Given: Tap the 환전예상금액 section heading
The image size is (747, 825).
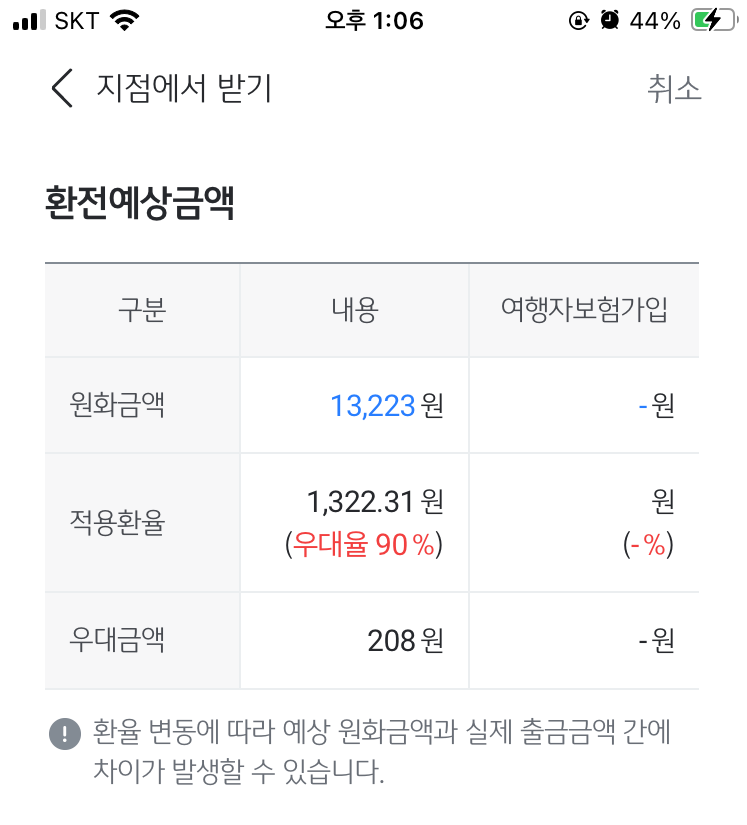Looking at the screenshot, I should [139, 203].
